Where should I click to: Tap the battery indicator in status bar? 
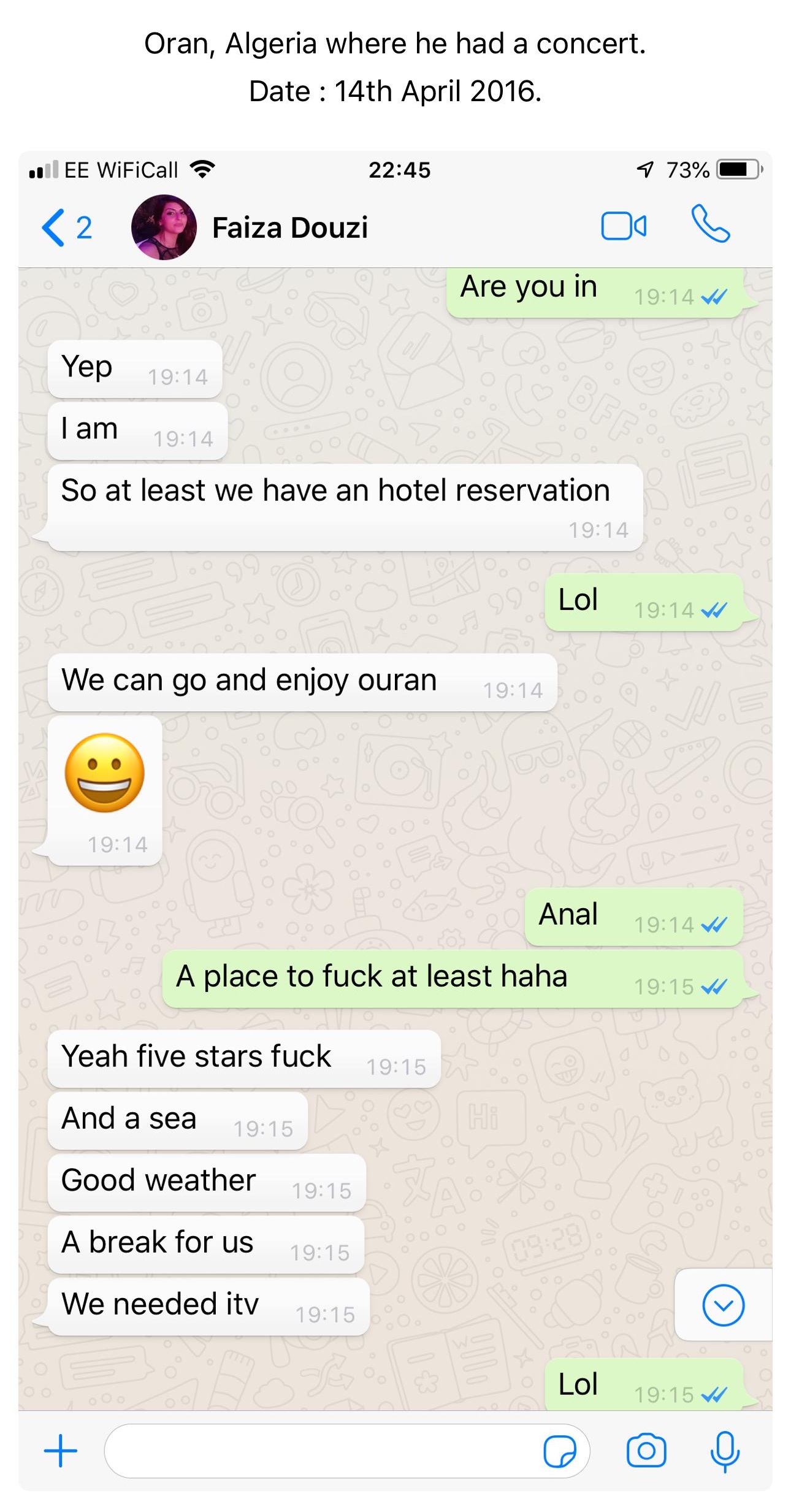coord(740,169)
